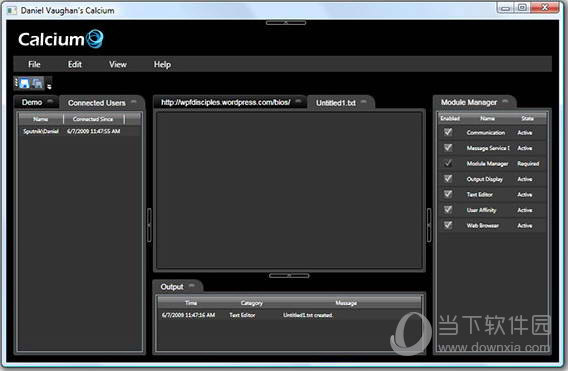This screenshot has height=371, width=568.
Task: Disable the Text Editor module checkbox
Action: [448, 194]
